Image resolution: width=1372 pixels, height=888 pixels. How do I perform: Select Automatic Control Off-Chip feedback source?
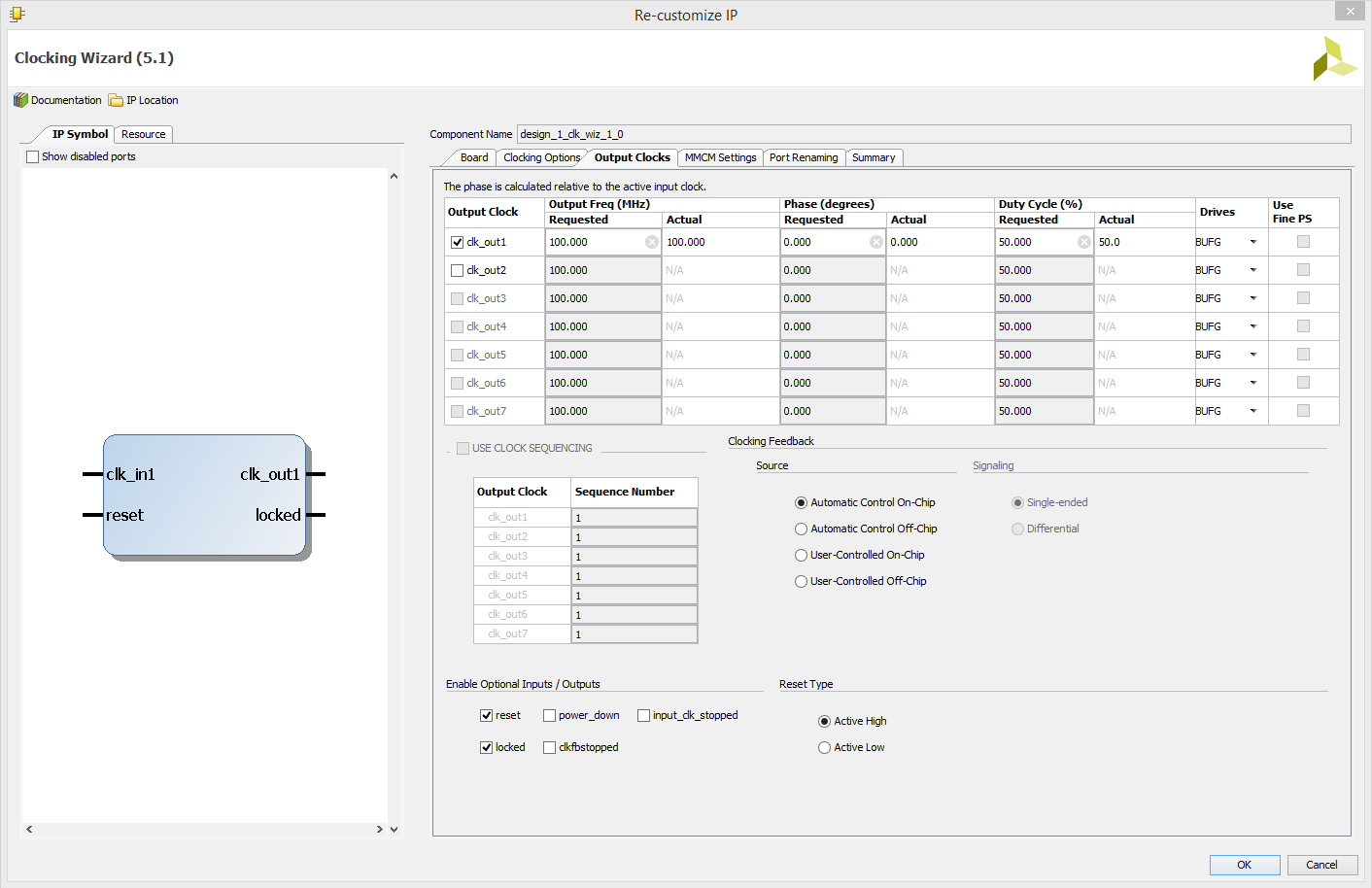(801, 529)
